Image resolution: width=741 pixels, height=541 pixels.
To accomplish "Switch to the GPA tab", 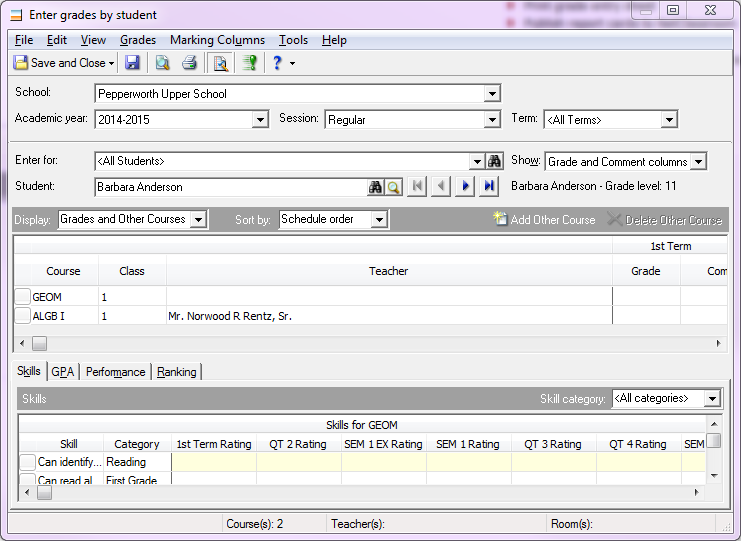I will [63, 372].
